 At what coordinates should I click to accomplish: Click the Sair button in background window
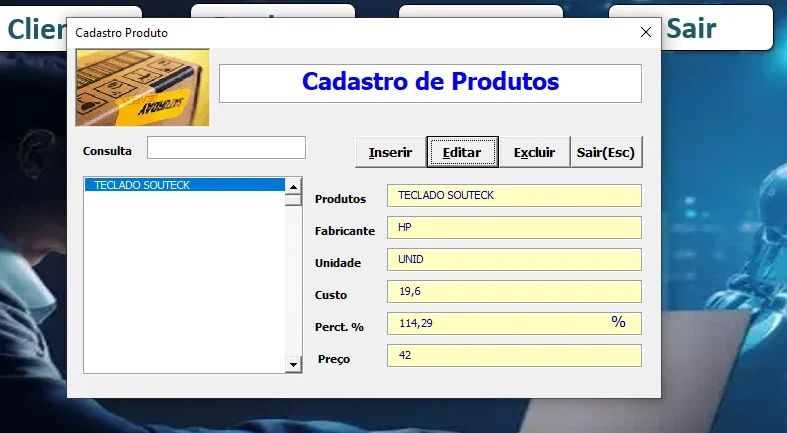717,28
